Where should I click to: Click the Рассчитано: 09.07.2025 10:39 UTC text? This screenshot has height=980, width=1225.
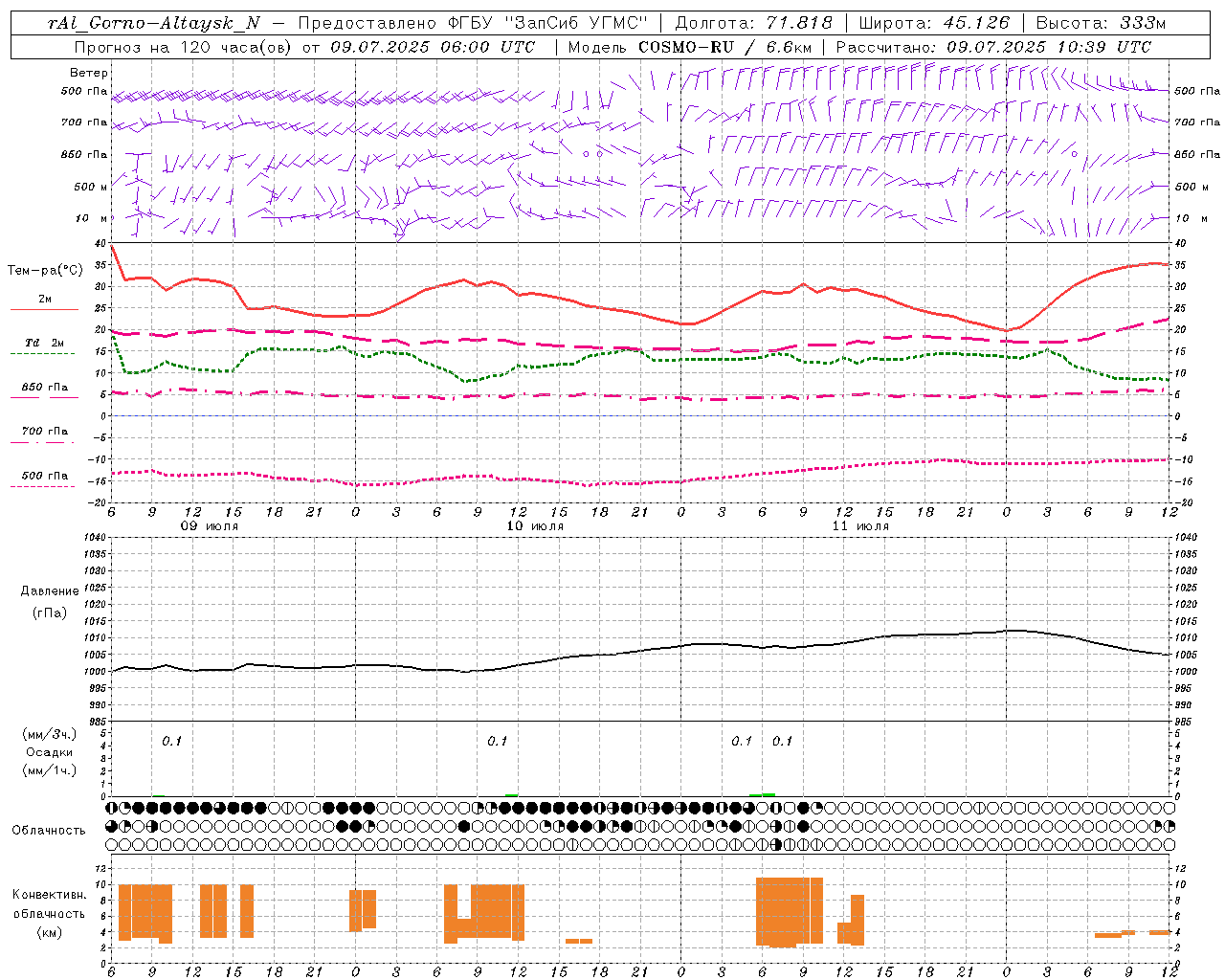click(993, 47)
